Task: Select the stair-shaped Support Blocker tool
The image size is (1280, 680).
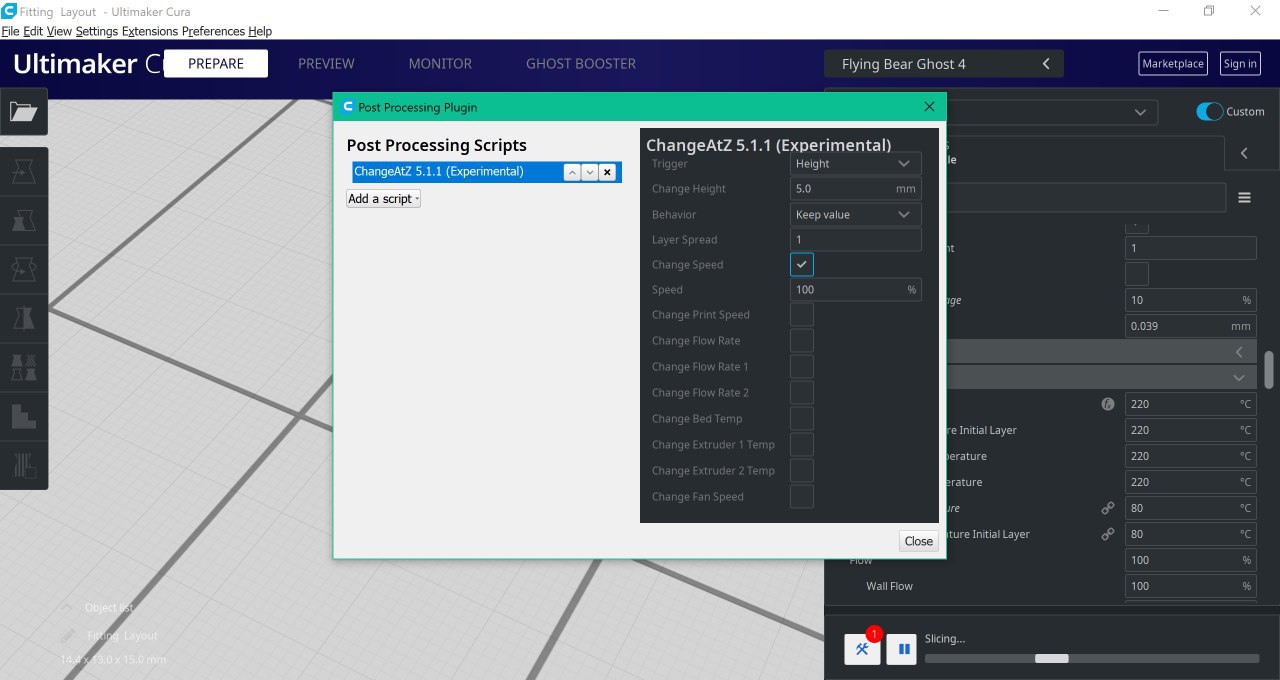Action: coord(23,415)
